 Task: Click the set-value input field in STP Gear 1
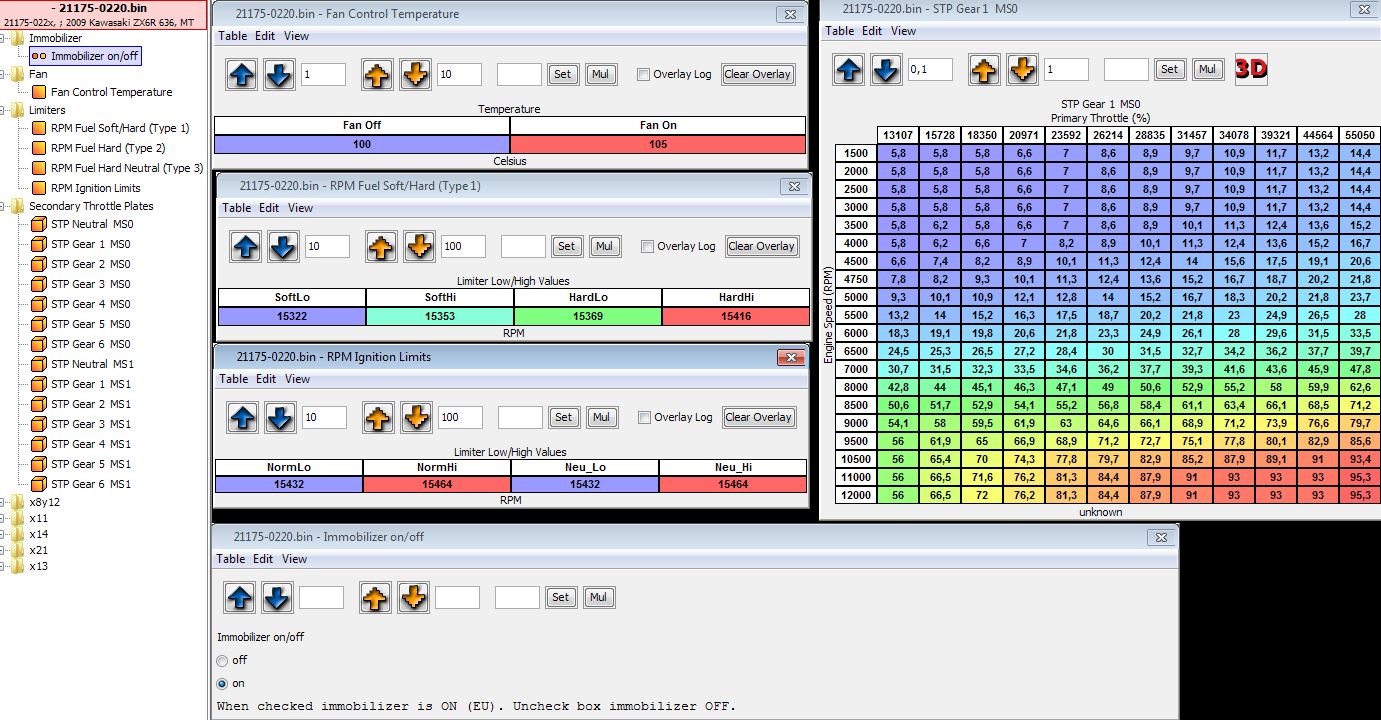(x=1125, y=69)
